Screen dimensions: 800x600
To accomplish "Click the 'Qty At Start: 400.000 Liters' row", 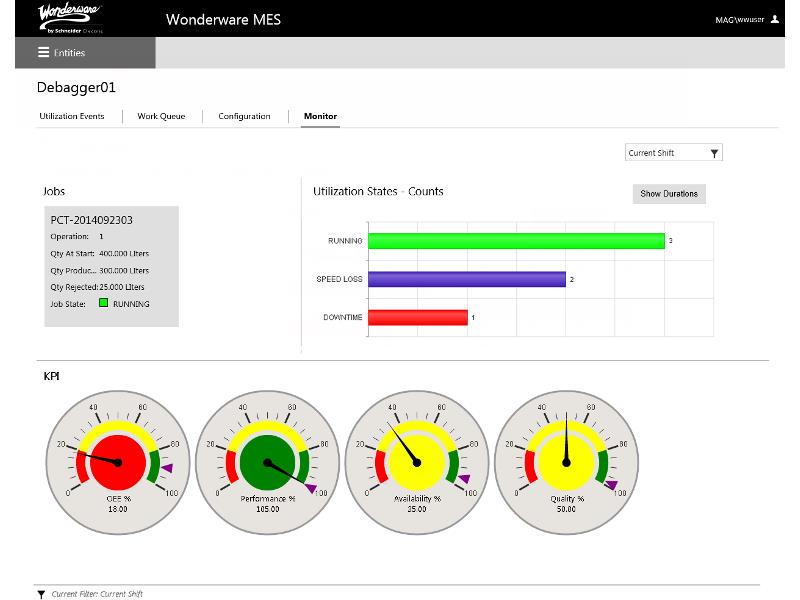I will click(100, 254).
